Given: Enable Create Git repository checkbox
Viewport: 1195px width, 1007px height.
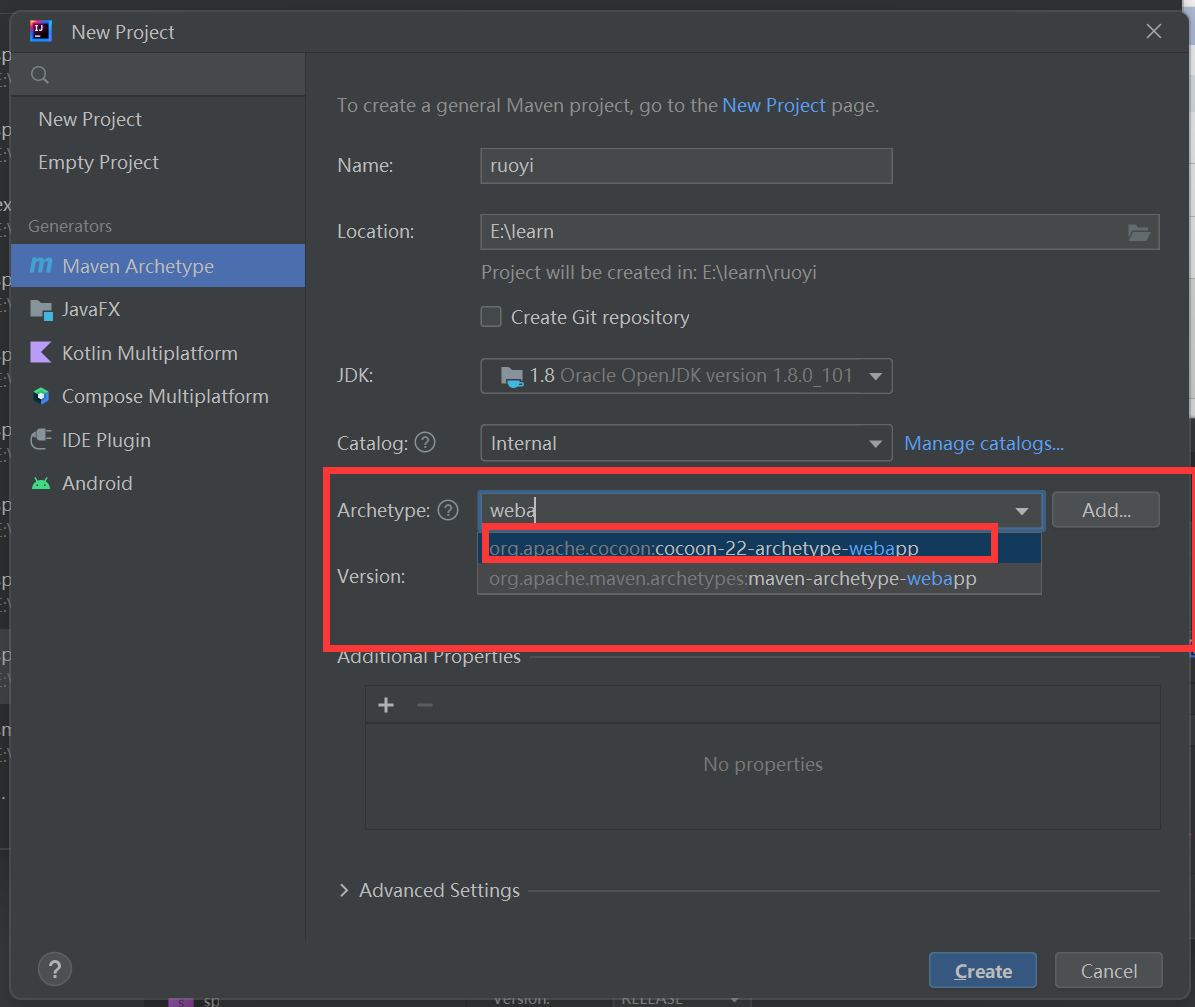Looking at the screenshot, I should (x=491, y=316).
